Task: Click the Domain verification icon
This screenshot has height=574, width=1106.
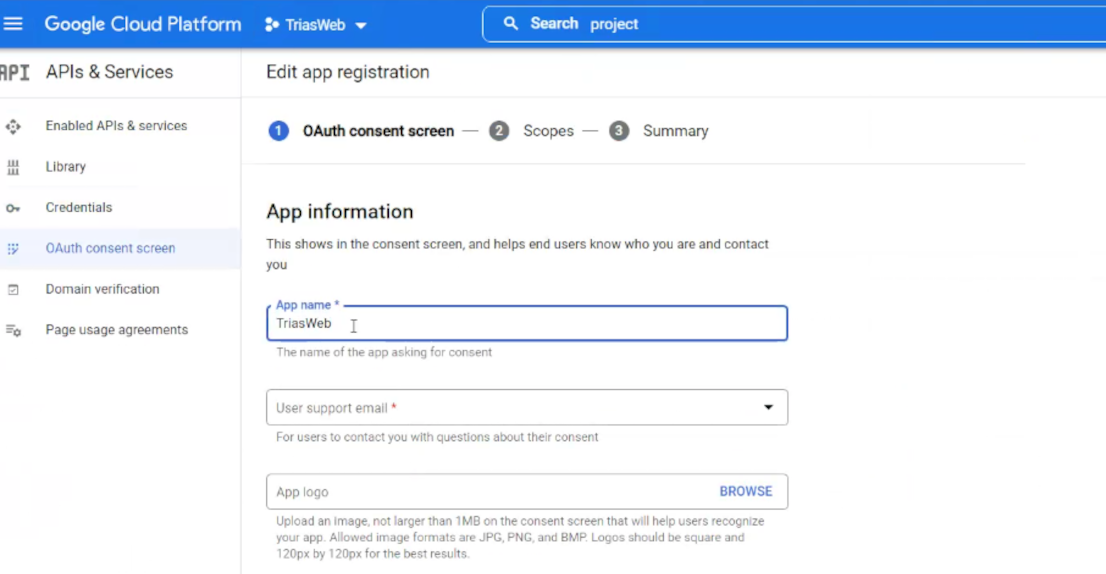Action: (x=13, y=290)
